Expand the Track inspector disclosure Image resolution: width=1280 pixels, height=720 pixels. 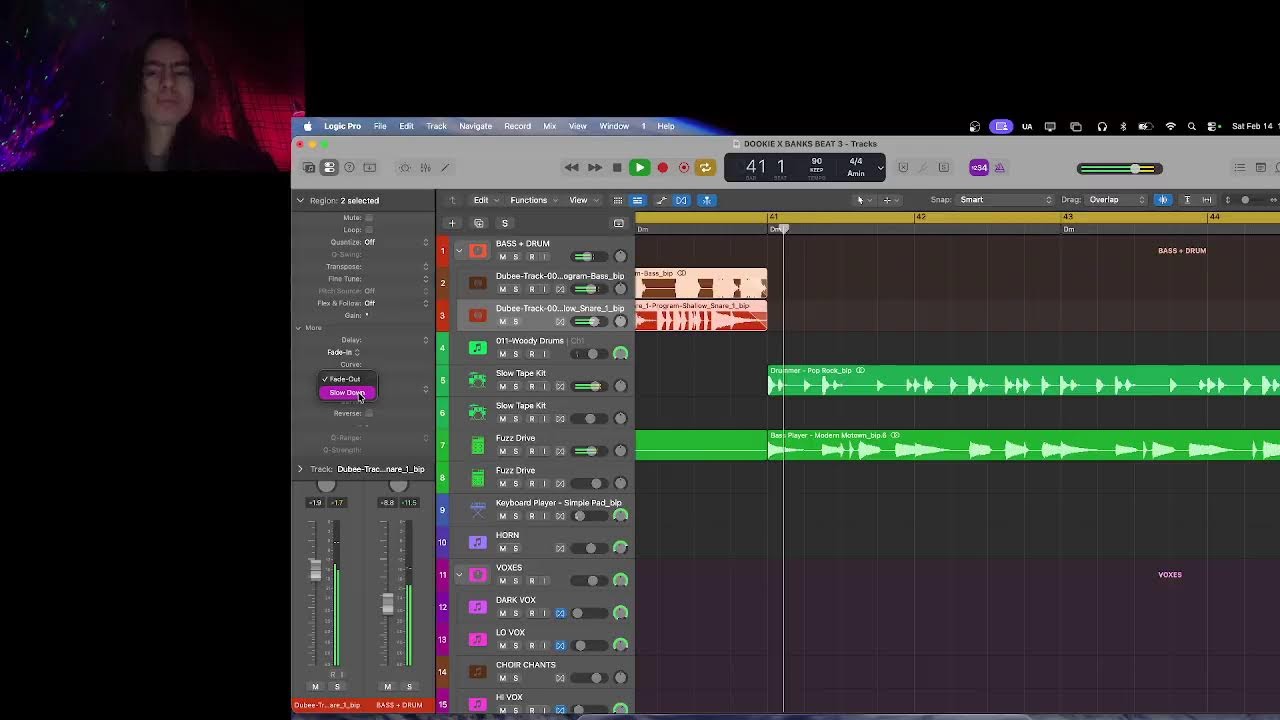coord(300,469)
